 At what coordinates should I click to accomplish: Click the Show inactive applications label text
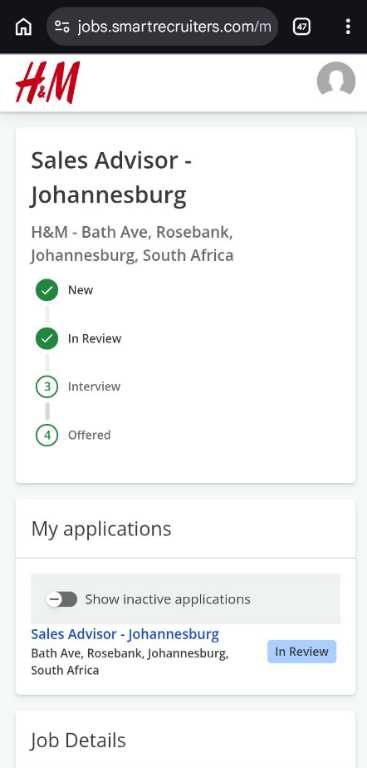pyautogui.click(x=168, y=599)
